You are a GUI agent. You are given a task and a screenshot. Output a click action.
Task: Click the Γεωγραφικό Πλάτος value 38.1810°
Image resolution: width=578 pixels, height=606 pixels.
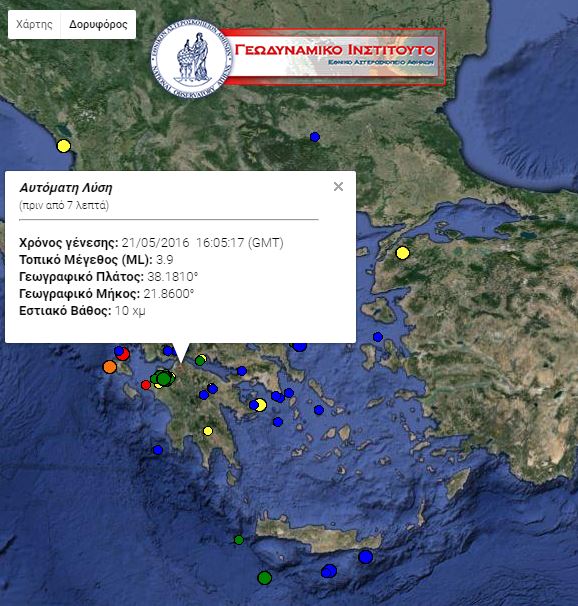pos(173,277)
